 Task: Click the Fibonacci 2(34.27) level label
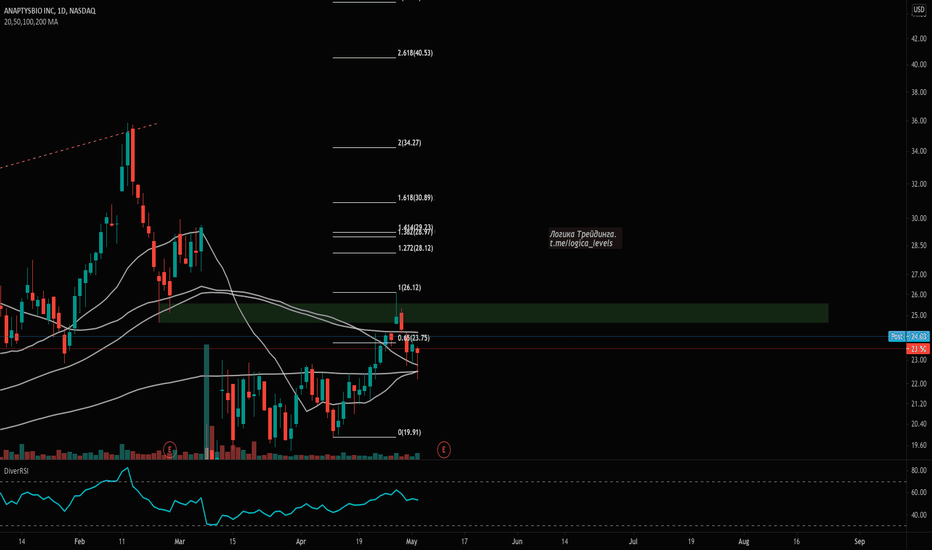[x=410, y=143]
